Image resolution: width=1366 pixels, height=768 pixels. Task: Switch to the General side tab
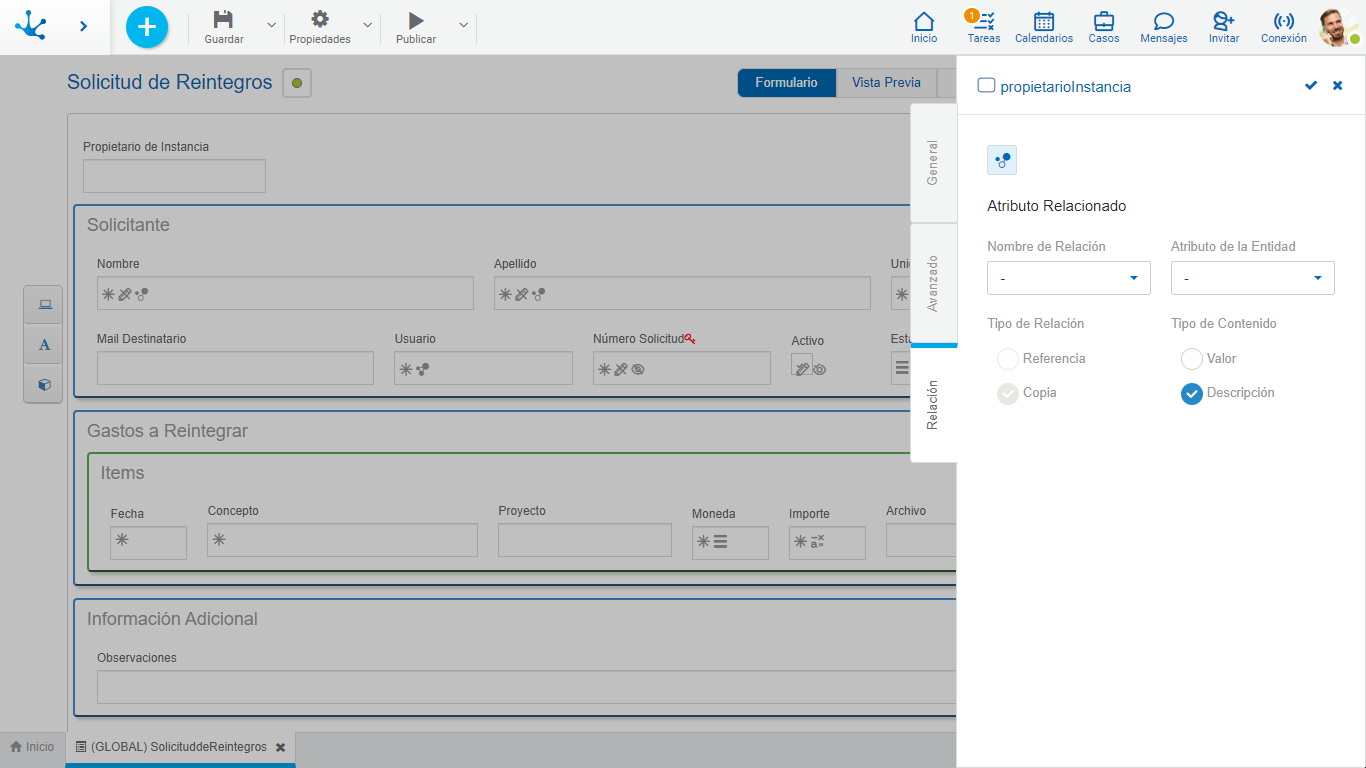(x=933, y=163)
